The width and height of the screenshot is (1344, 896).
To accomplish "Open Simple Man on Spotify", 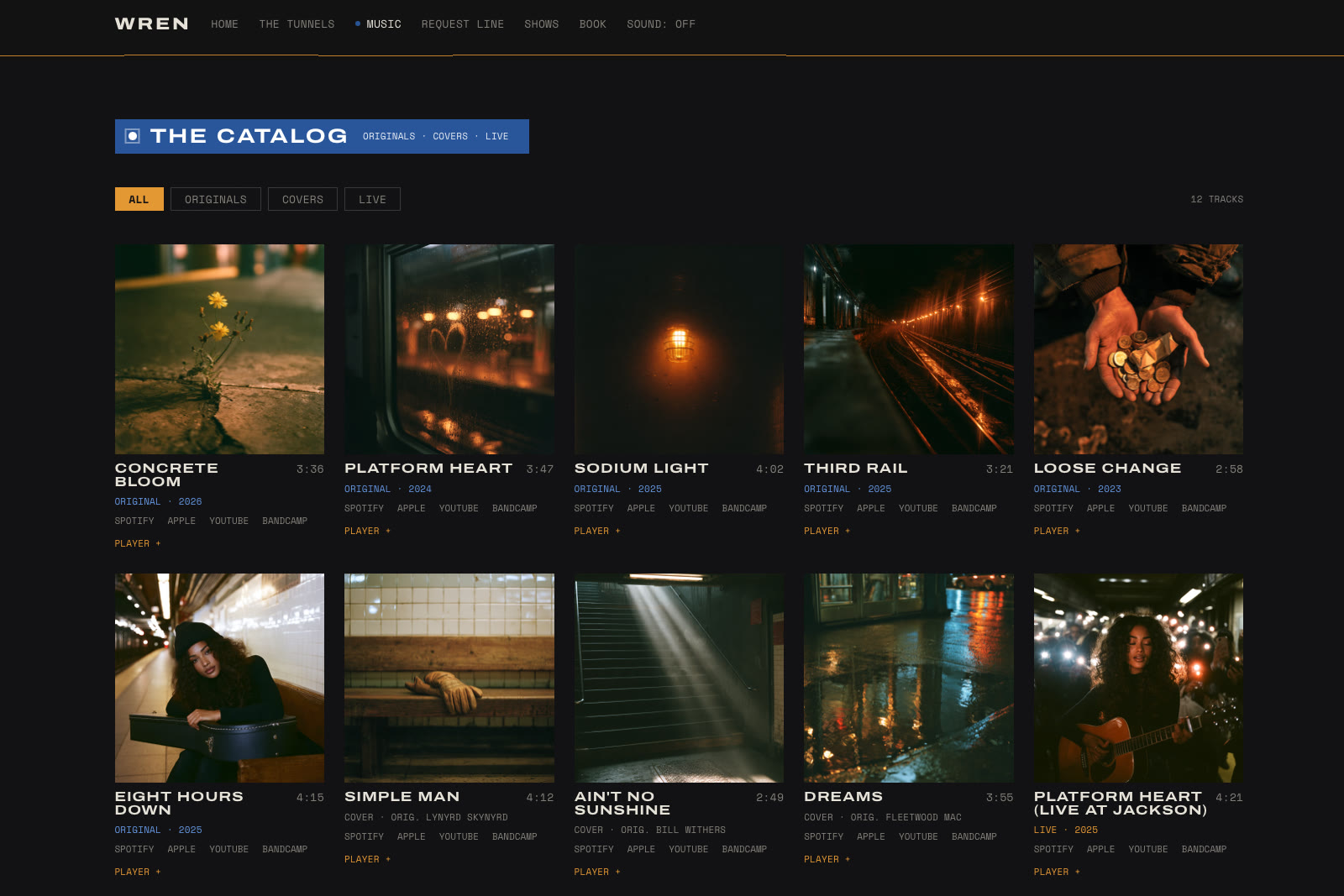I will point(364,836).
